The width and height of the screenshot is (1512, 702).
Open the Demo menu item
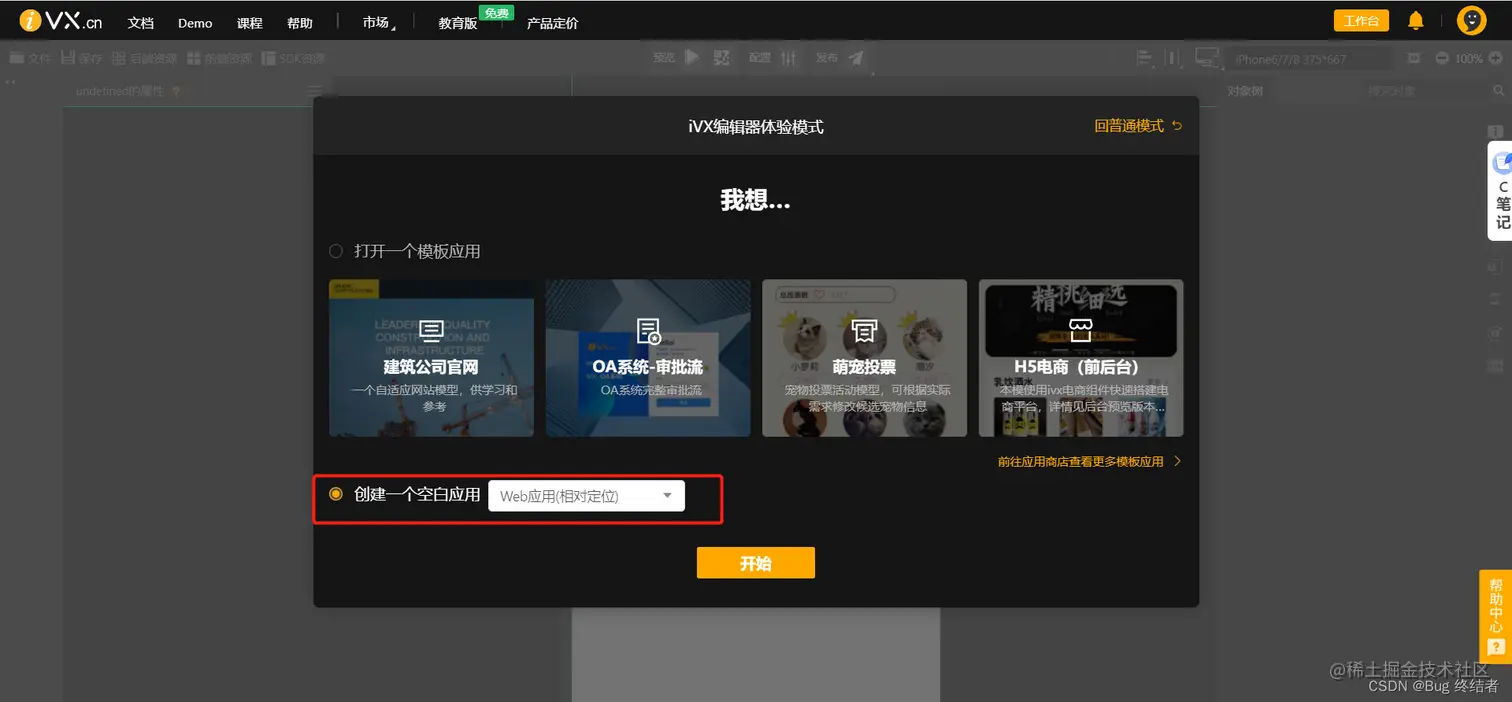click(x=195, y=23)
